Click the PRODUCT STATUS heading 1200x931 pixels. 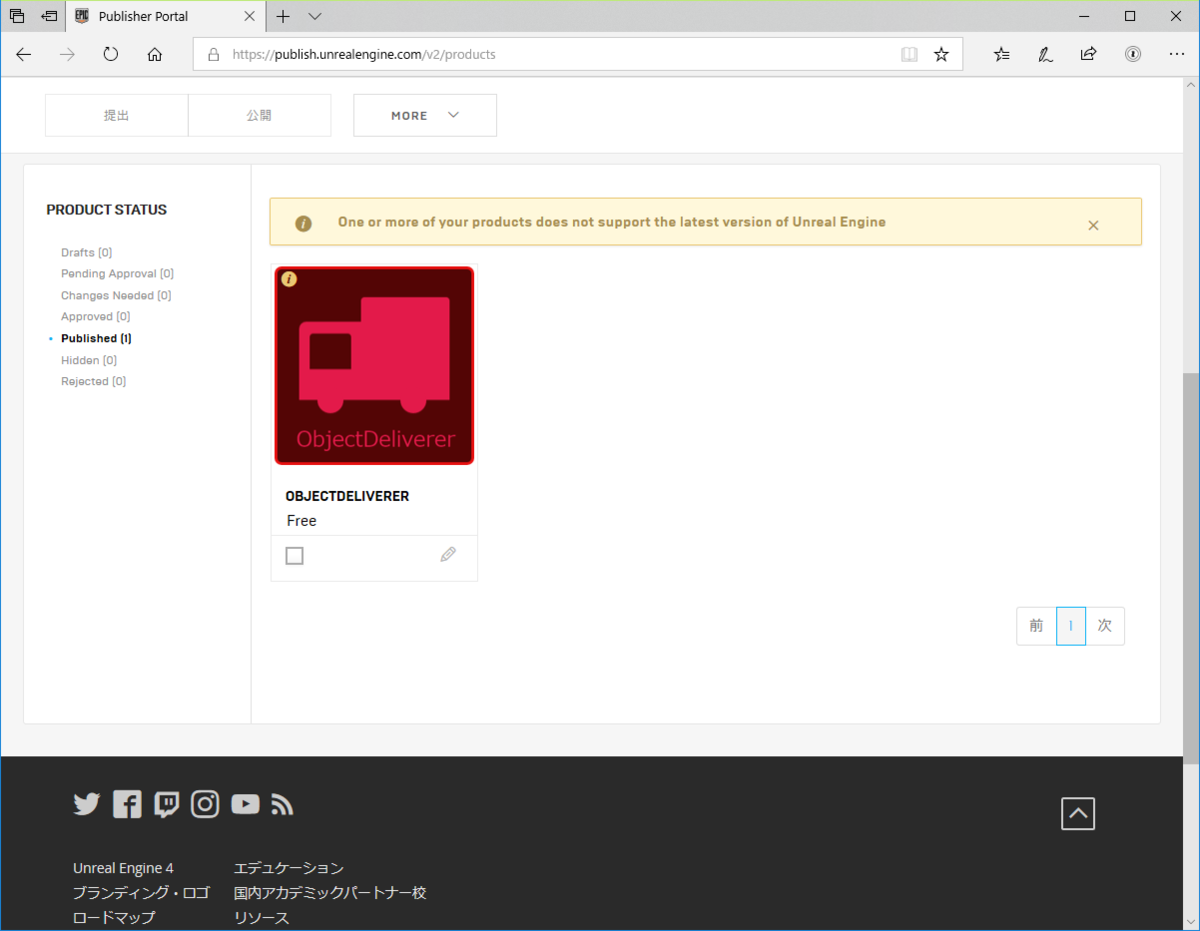(107, 210)
